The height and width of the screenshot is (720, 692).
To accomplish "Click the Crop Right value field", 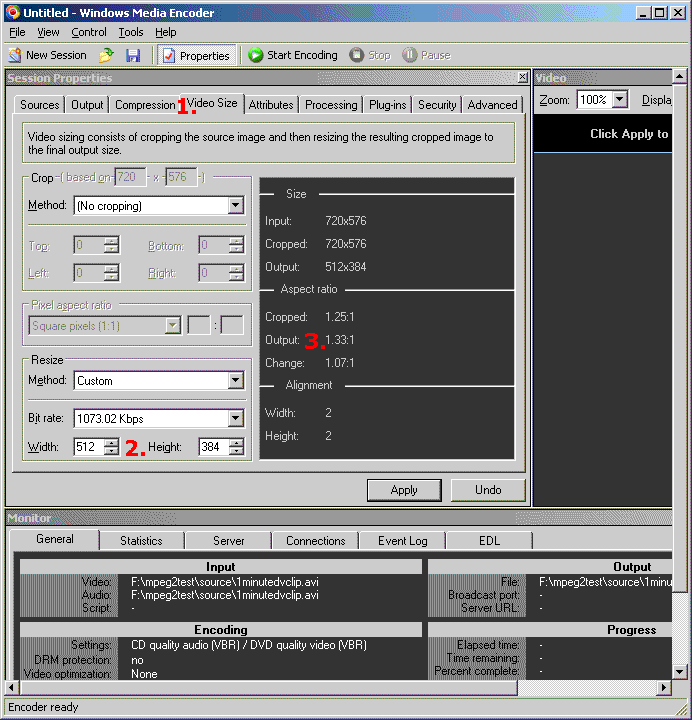I will (214, 273).
